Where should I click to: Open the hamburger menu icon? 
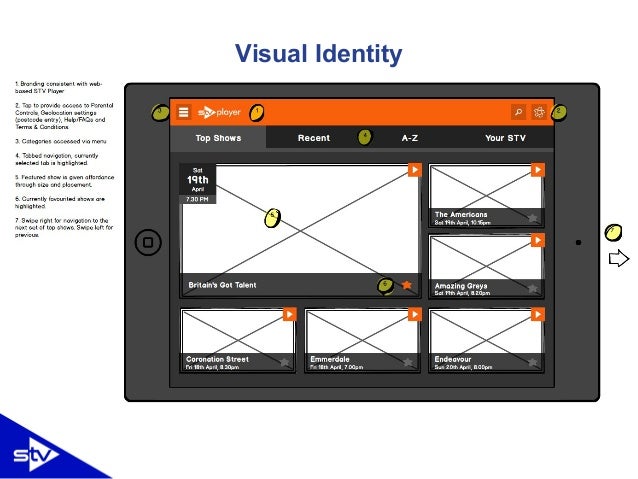pos(184,112)
